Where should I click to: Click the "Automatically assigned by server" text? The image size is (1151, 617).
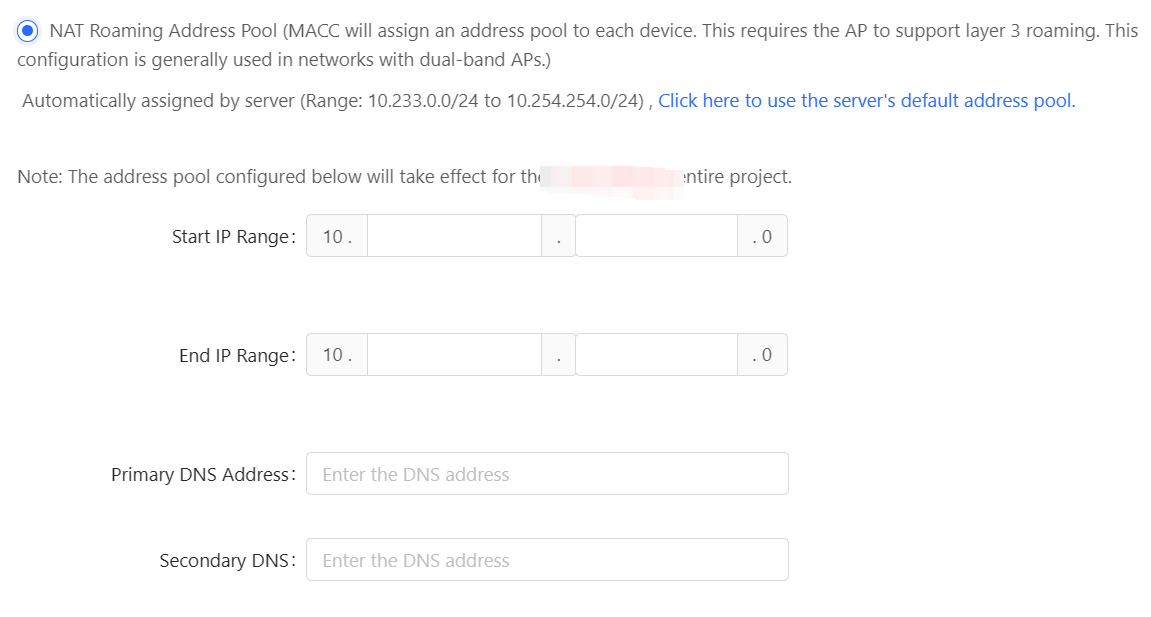(x=158, y=101)
